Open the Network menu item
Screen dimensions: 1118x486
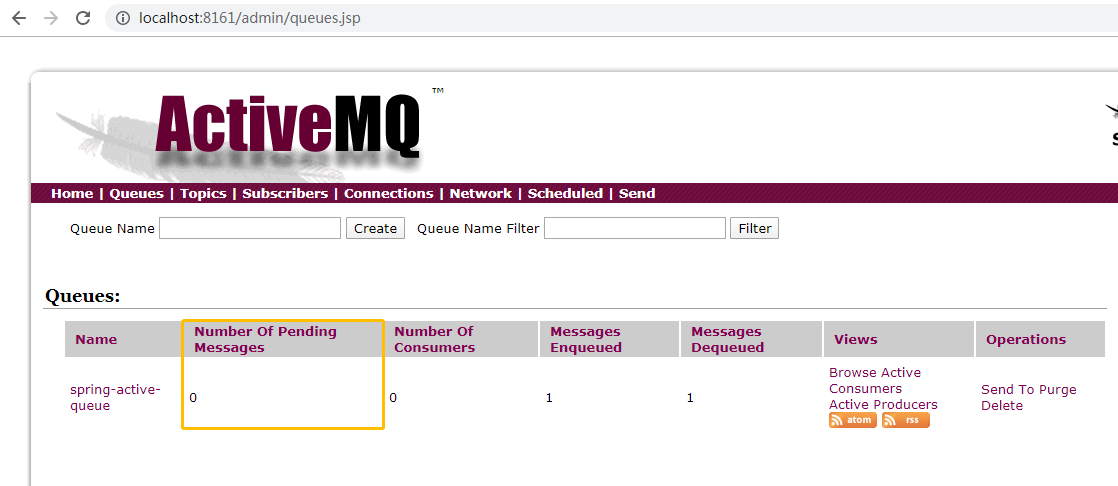481,194
